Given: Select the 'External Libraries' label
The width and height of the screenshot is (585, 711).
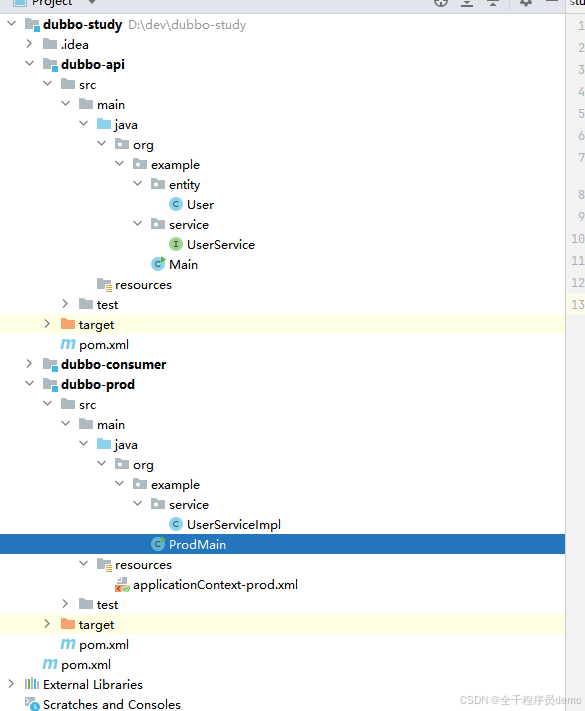Looking at the screenshot, I should pyautogui.click(x=93, y=684).
